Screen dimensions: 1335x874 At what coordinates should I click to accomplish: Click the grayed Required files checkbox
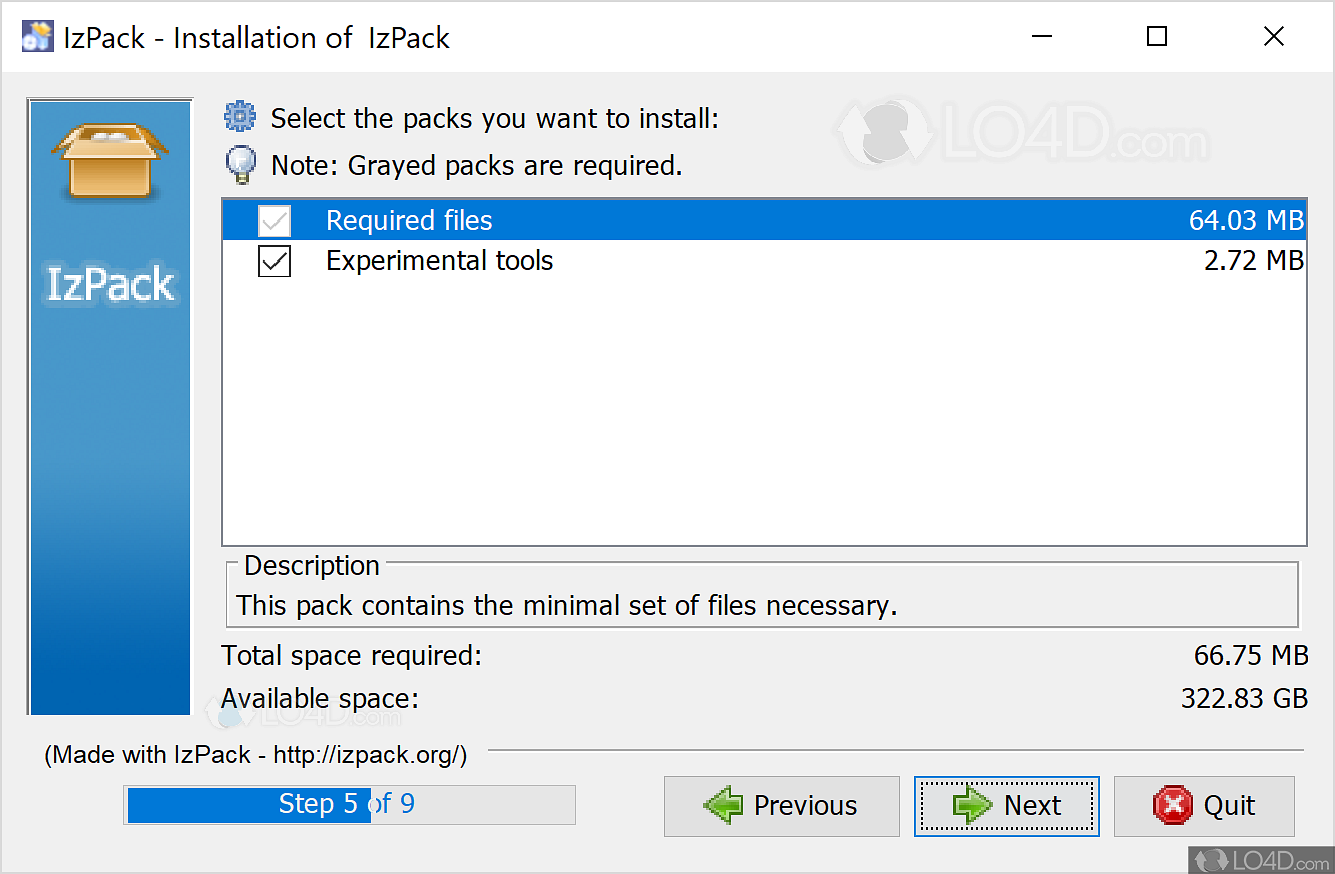(x=274, y=220)
